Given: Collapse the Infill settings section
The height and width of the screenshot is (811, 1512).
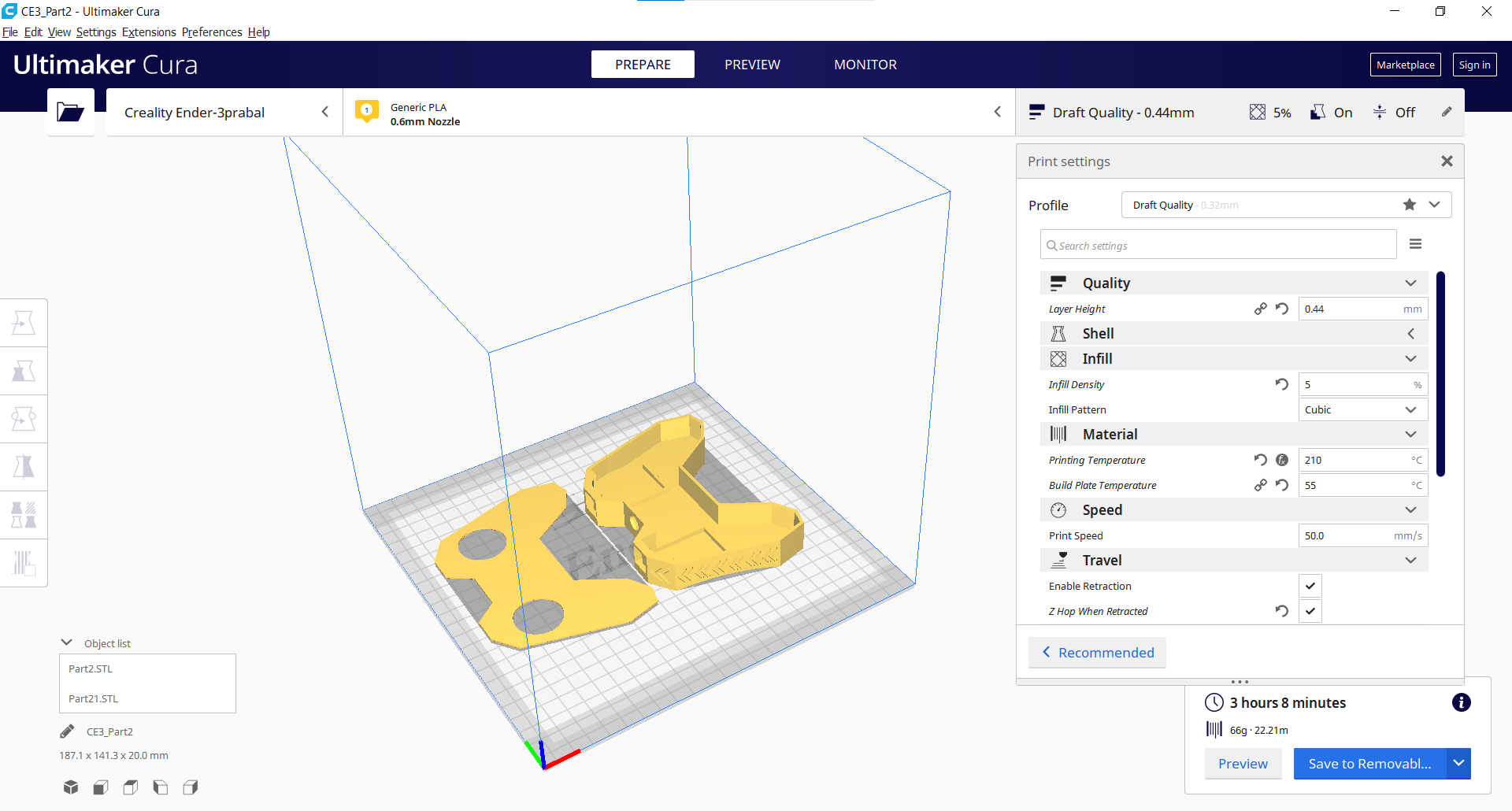Looking at the screenshot, I should [1234, 358].
